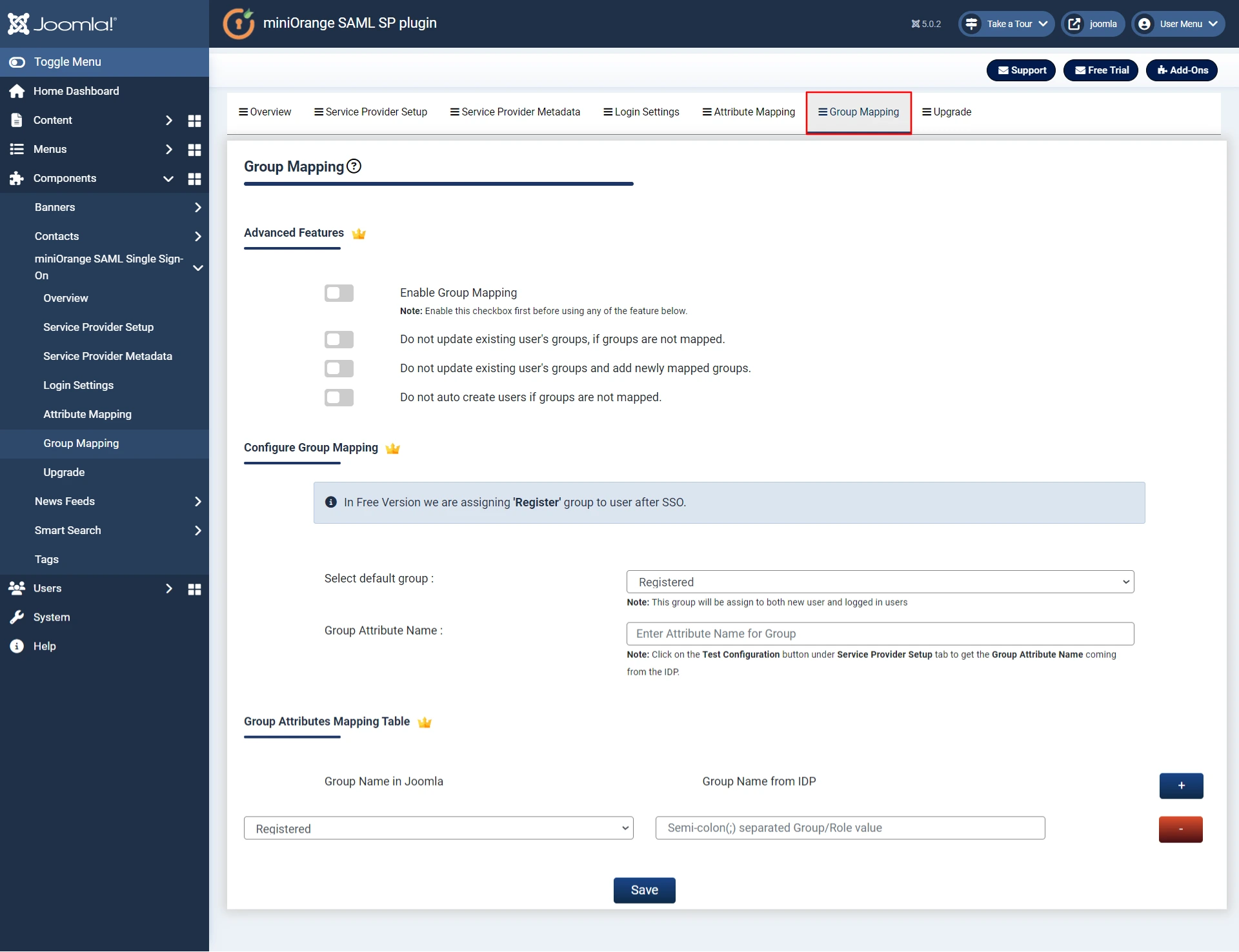Click the Help info icon
Viewport: 1239px width, 952px height.
click(x=17, y=646)
